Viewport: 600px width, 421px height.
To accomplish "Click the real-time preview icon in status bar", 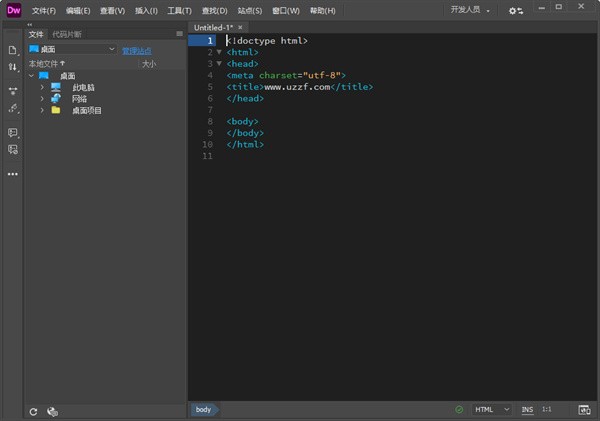I will click(x=584, y=410).
